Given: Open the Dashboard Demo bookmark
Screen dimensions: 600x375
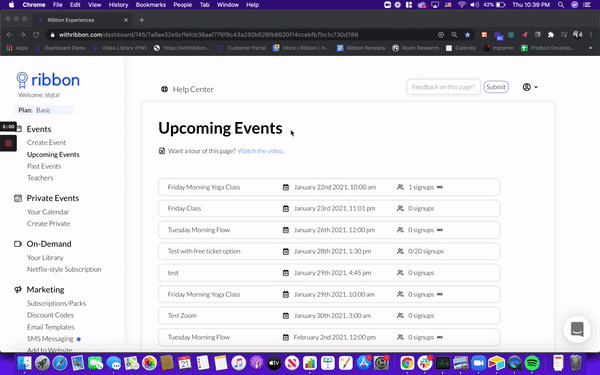Looking at the screenshot, I should coord(60,48).
